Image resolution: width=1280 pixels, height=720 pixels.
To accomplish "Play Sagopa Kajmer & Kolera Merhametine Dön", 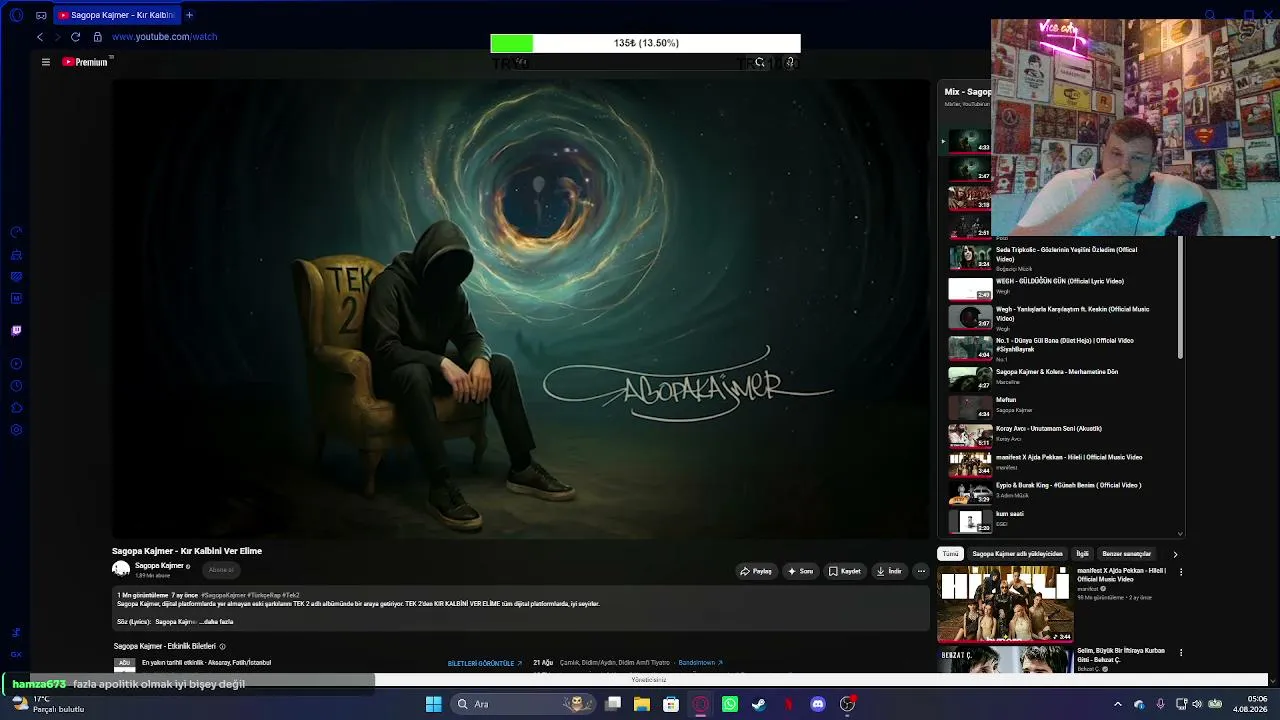I will point(1060,377).
